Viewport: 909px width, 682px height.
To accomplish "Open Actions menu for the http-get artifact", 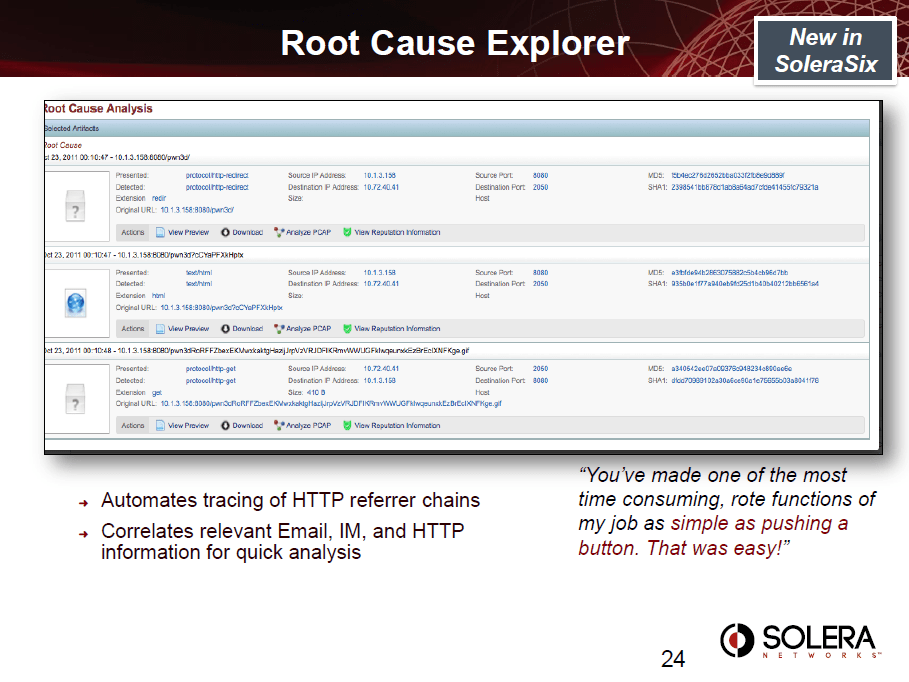I will pyautogui.click(x=133, y=426).
